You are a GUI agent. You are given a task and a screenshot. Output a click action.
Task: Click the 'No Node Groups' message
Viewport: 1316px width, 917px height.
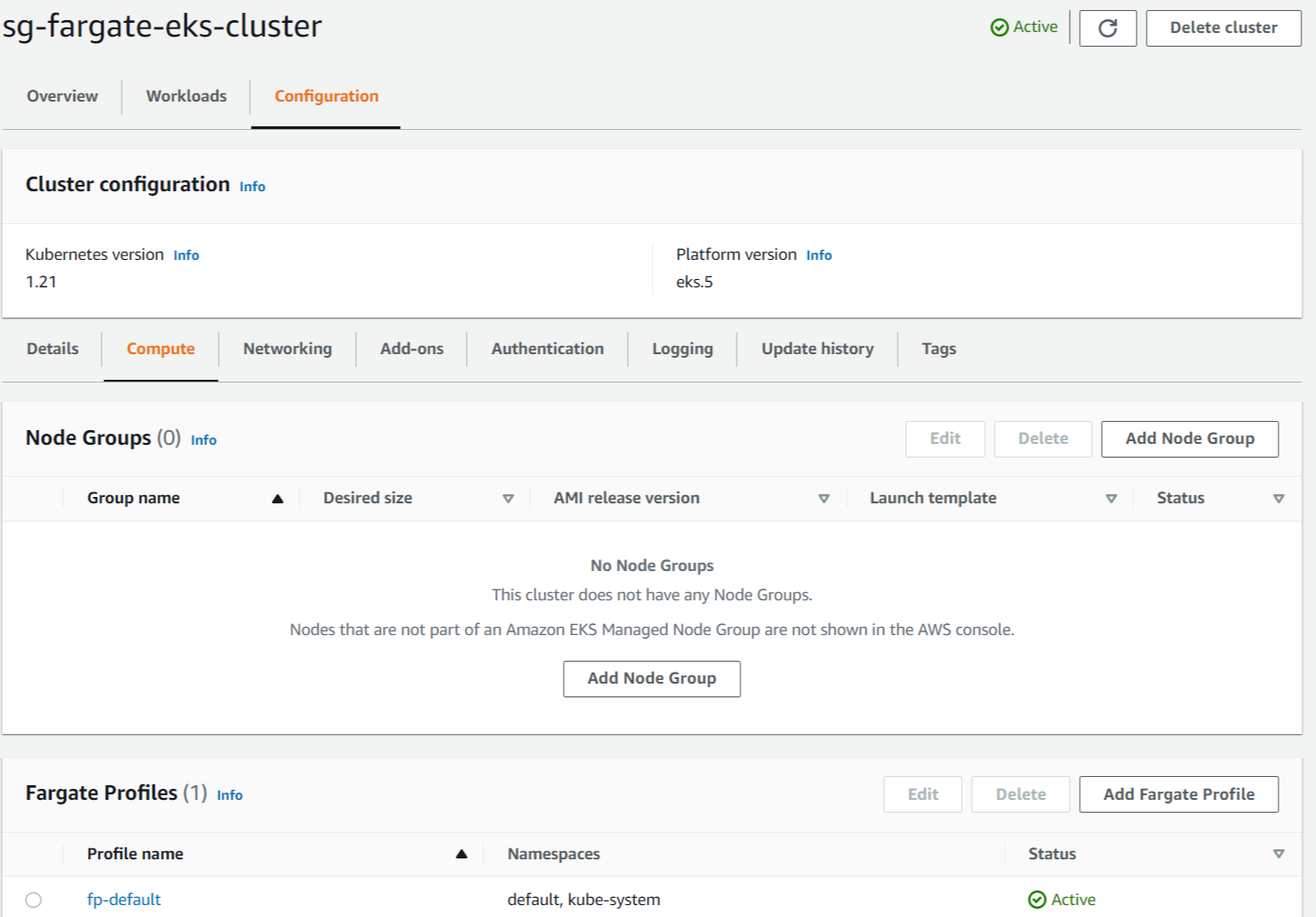pyautogui.click(x=652, y=566)
